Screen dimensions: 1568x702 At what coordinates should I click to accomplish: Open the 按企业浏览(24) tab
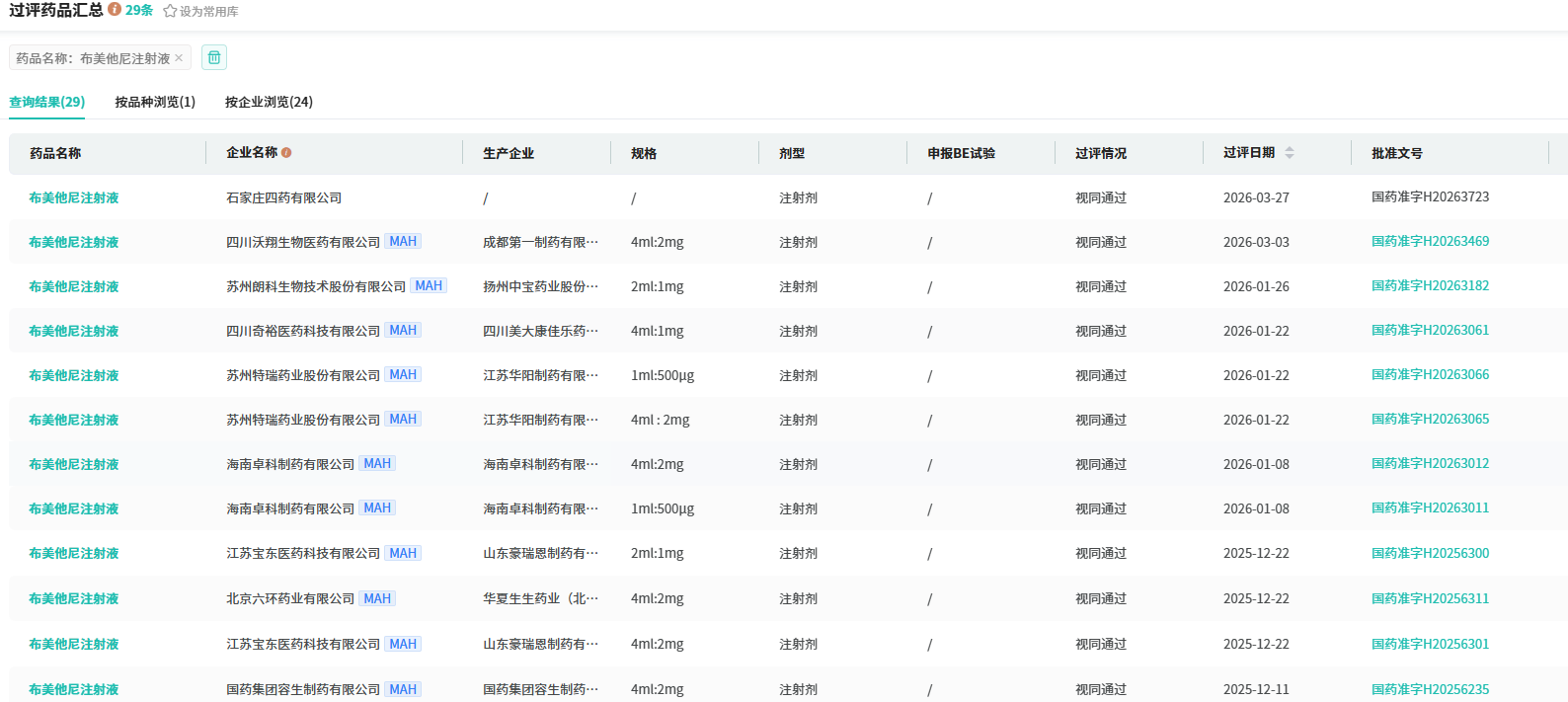point(269,102)
